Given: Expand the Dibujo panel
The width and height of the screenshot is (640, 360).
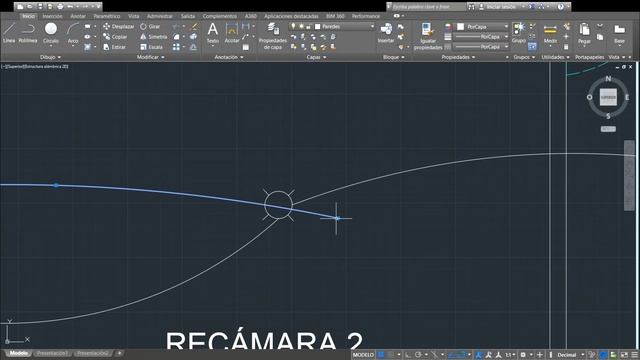Looking at the screenshot, I should [x=50, y=57].
